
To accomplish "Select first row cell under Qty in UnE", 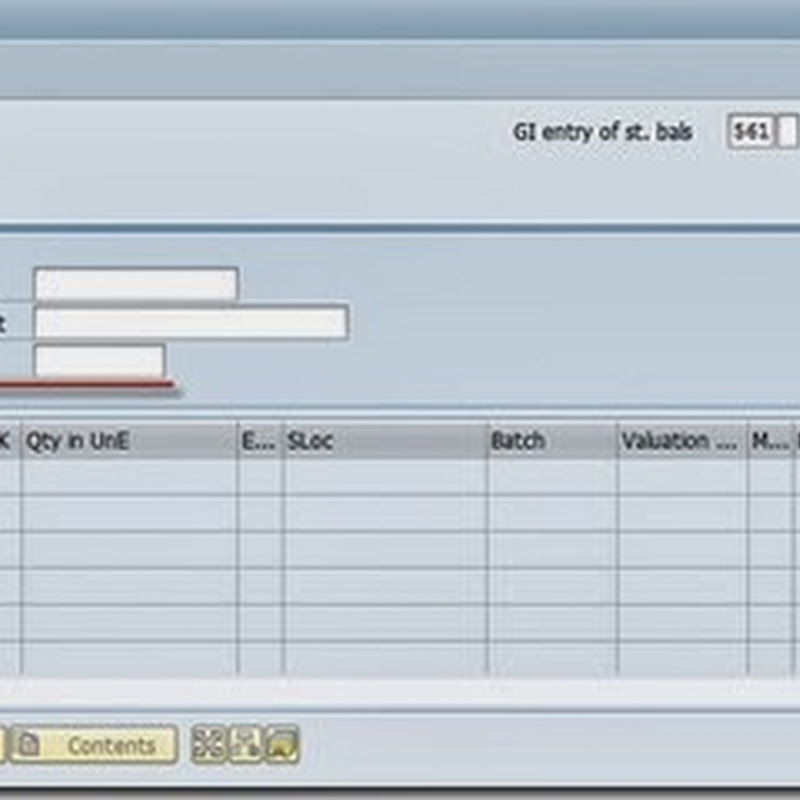I will [130, 477].
